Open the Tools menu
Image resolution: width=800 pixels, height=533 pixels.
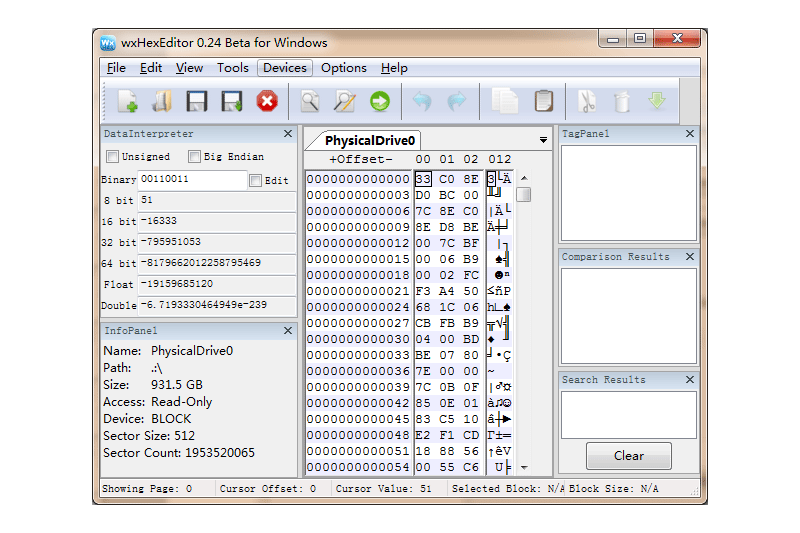(233, 68)
